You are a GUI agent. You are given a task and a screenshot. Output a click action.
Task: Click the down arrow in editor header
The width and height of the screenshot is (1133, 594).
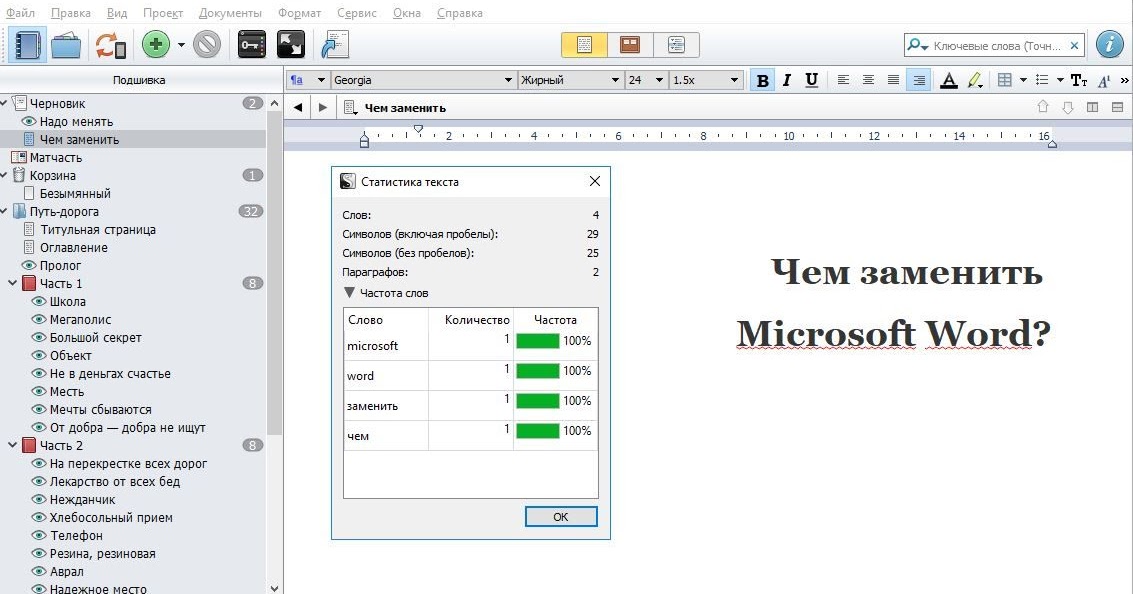click(1068, 107)
